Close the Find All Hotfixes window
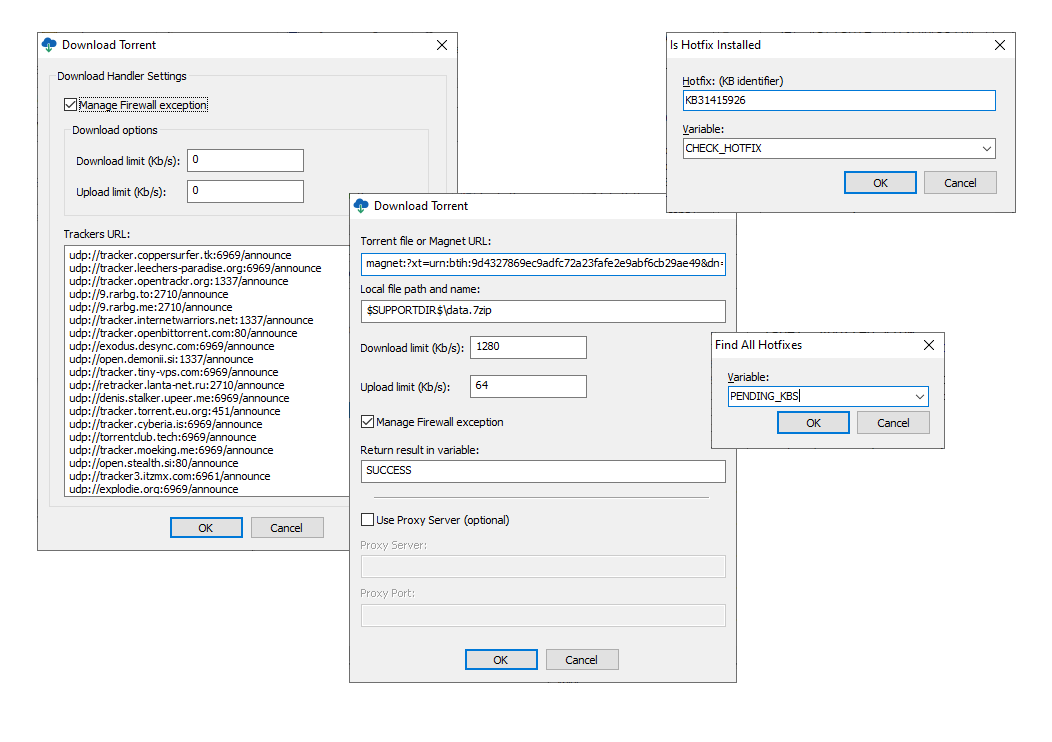The height and width of the screenshot is (742, 1052). coord(929,345)
